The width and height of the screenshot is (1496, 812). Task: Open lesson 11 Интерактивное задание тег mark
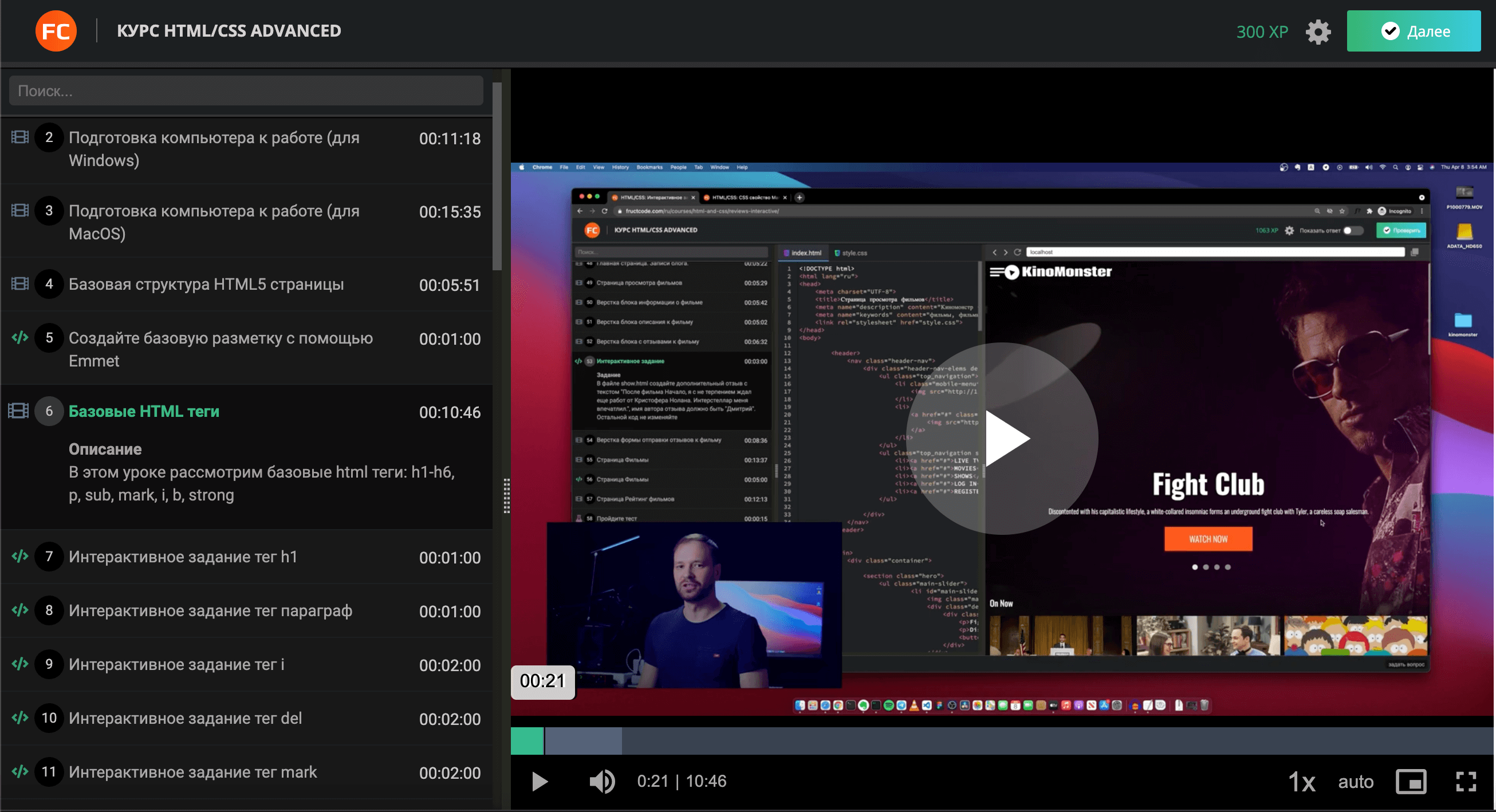click(x=246, y=772)
